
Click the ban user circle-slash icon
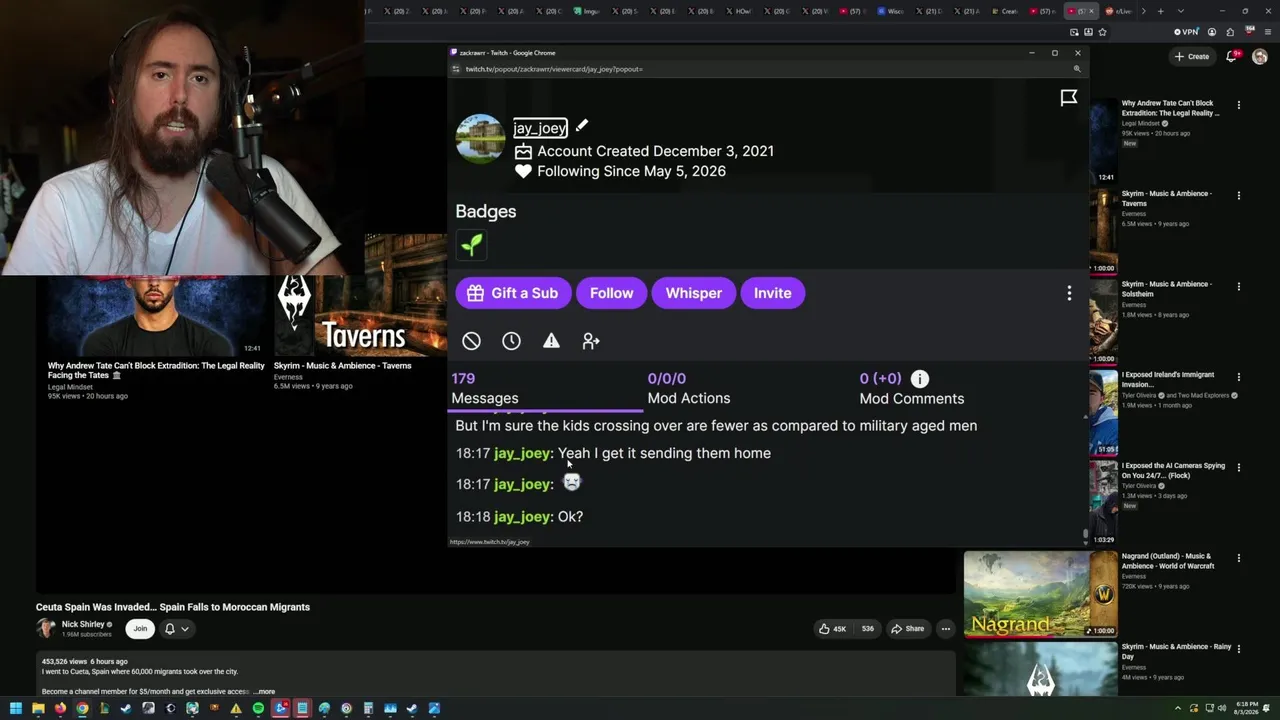[471, 341]
